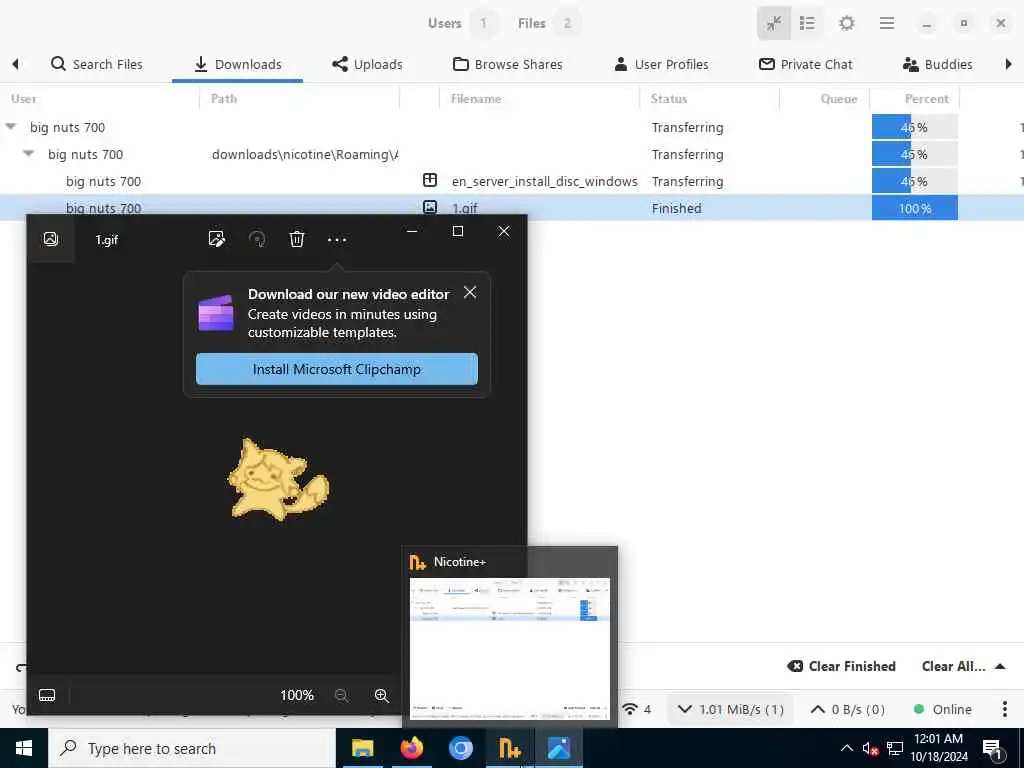Sort by the Percent column header
Screen dimensions: 1024x768
tap(914, 99)
